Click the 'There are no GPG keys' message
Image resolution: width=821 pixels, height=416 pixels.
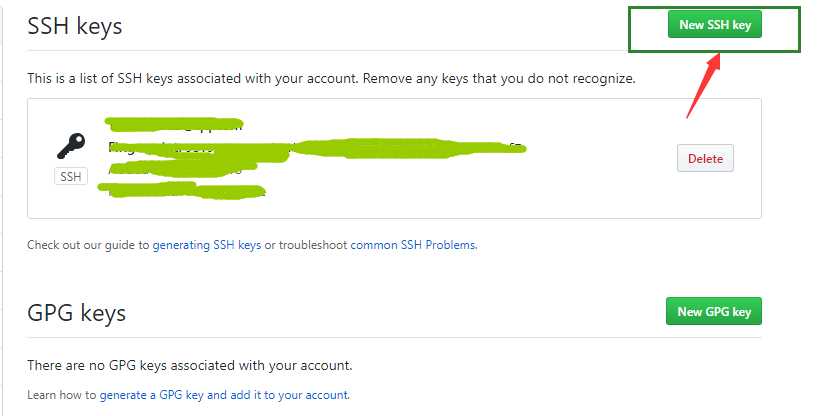click(x=190, y=365)
